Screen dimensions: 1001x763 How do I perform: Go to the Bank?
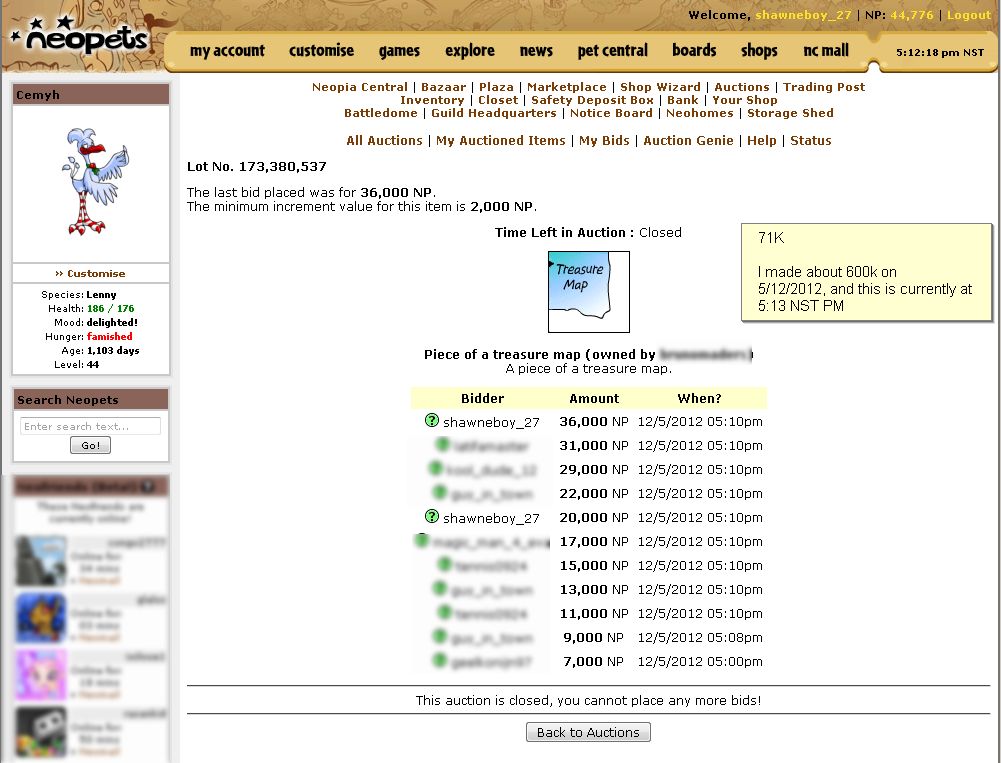(682, 100)
